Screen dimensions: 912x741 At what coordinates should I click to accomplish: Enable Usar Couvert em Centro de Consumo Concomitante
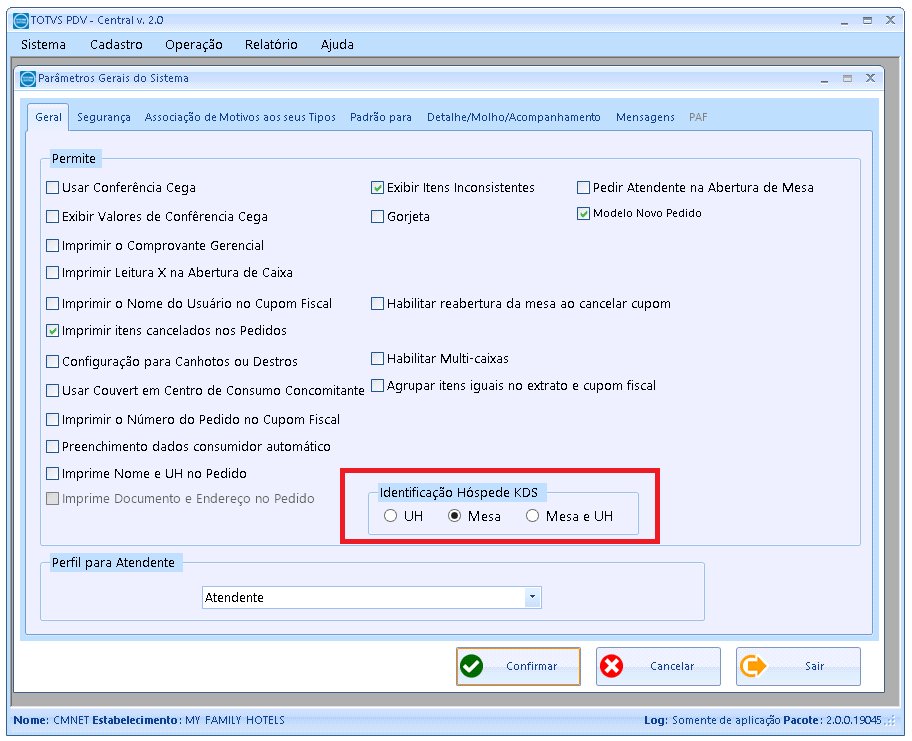(x=52, y=390)
